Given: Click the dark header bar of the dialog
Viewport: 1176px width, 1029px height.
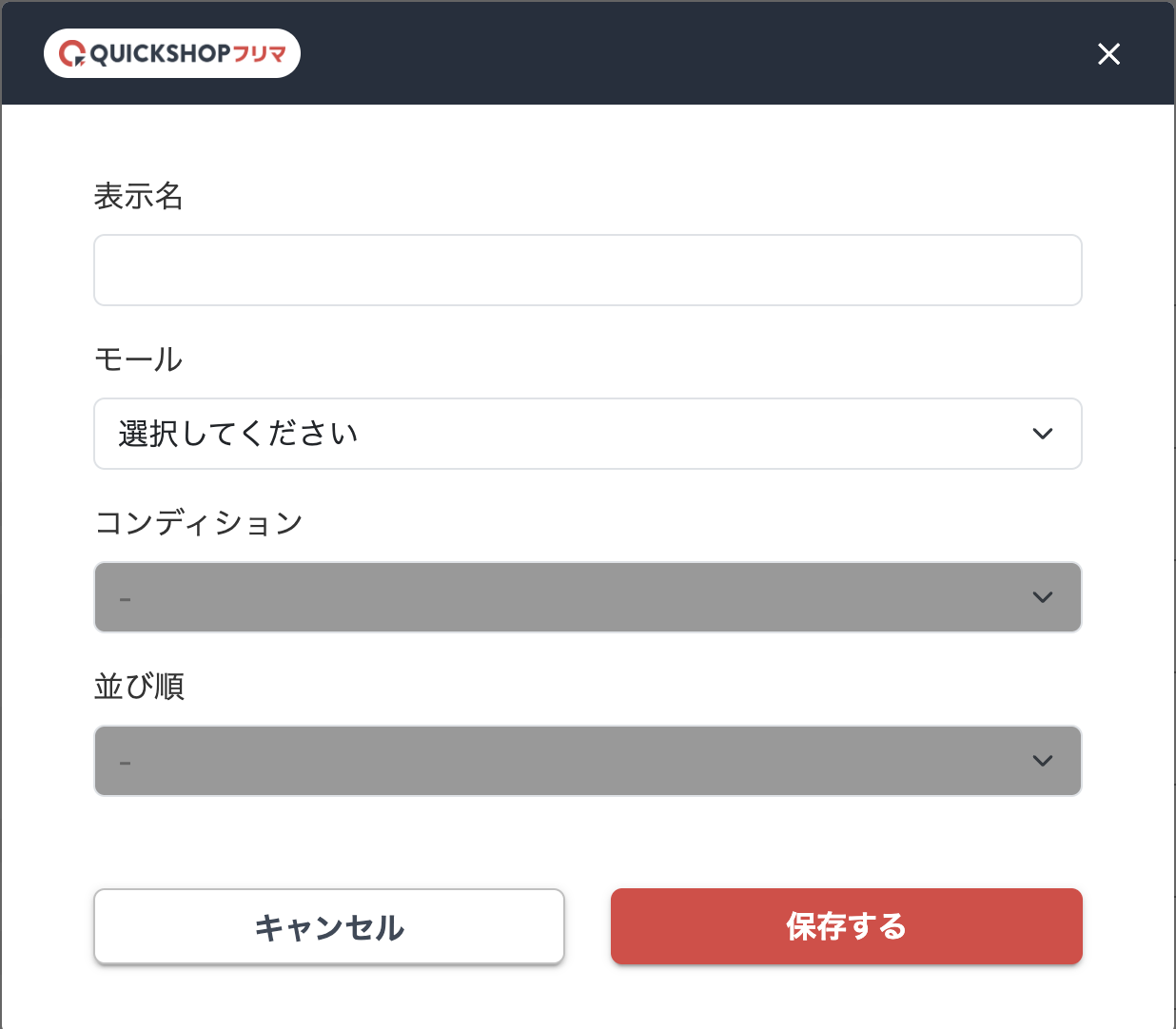Looking at the screenshot, I should [x=666, y=53].
